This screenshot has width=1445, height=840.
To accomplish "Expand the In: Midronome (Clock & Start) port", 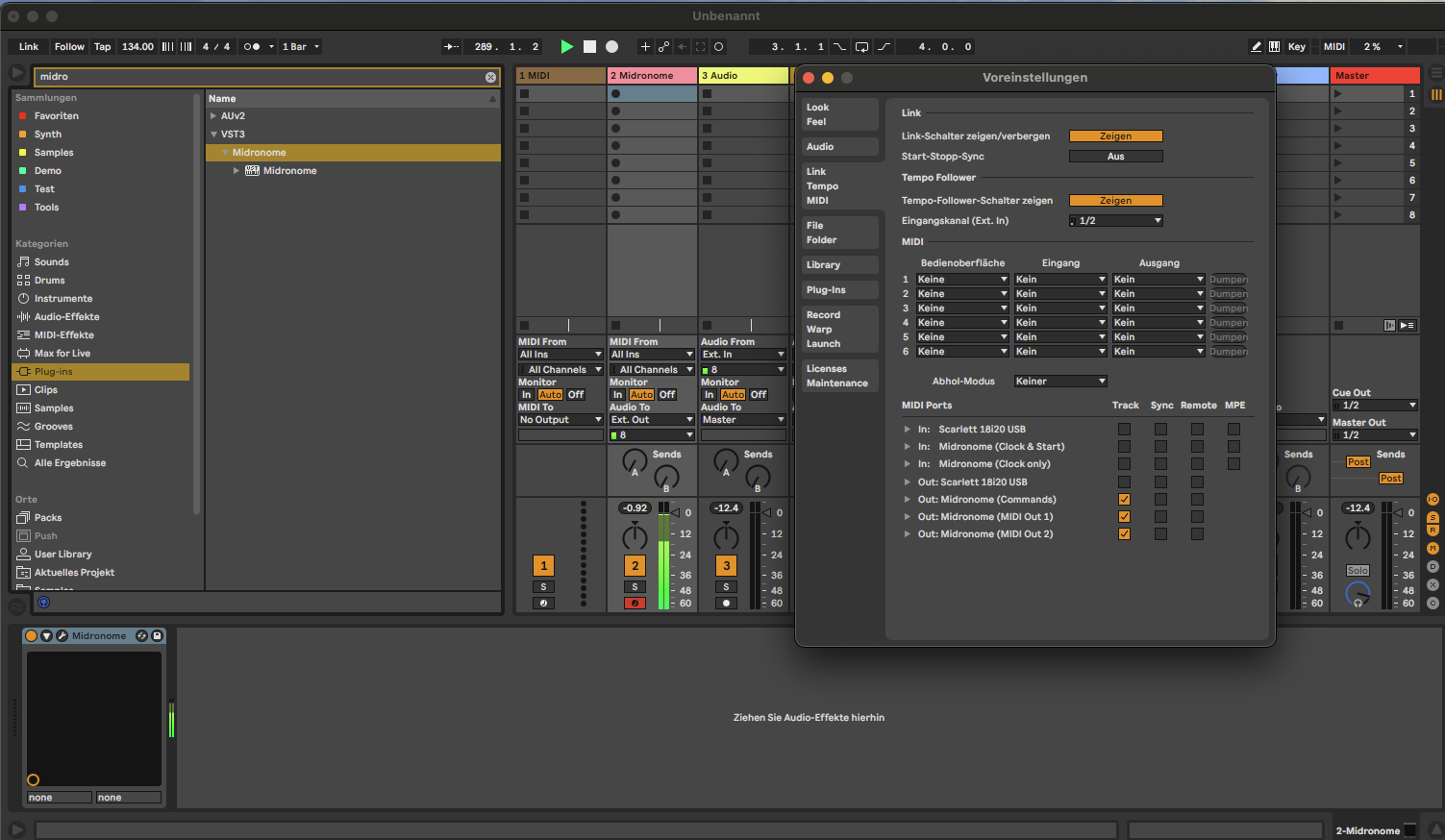I will coord(907,447).
